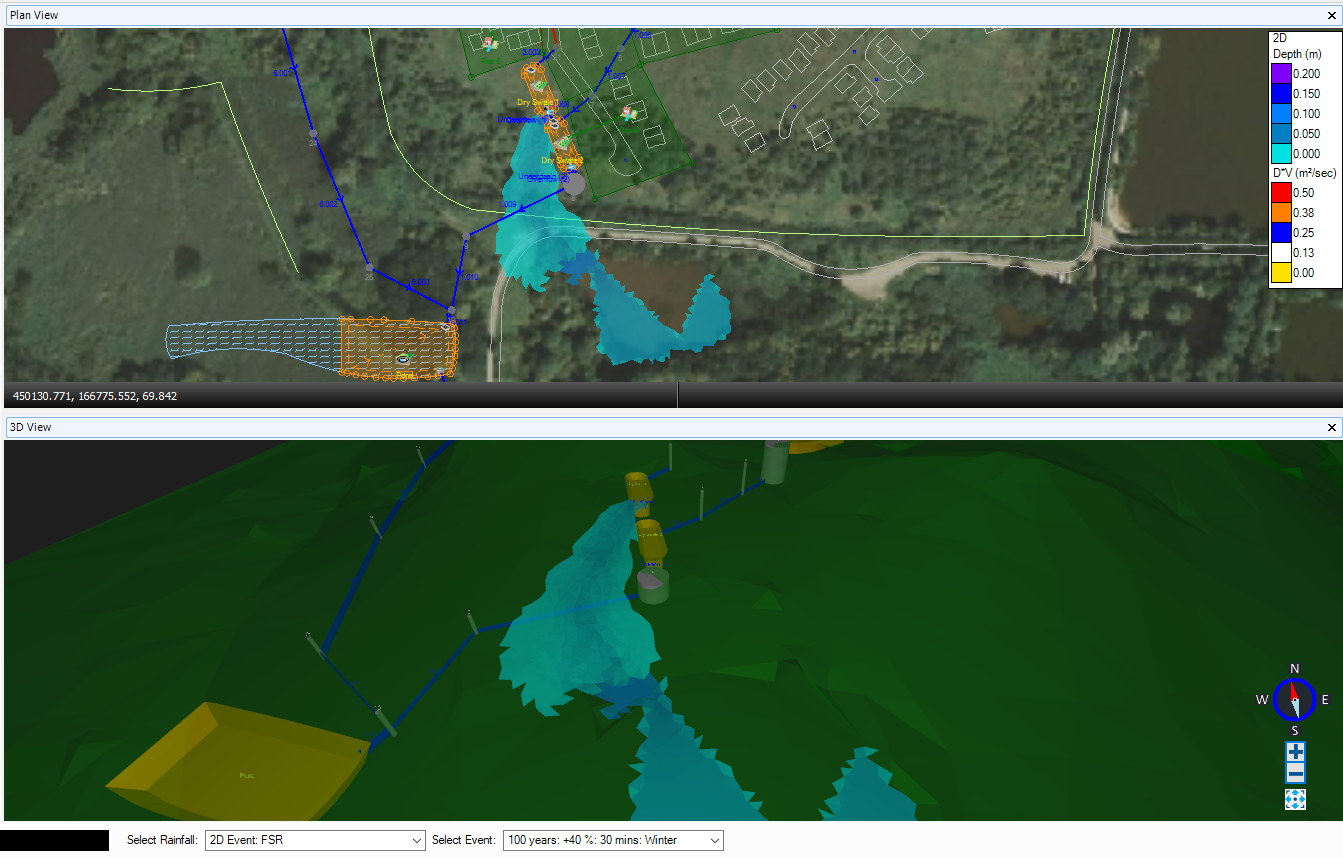Click the orange 0.38 D*V swatch
Viewport: 1343px width, 858px height.
coord(1280,213)
